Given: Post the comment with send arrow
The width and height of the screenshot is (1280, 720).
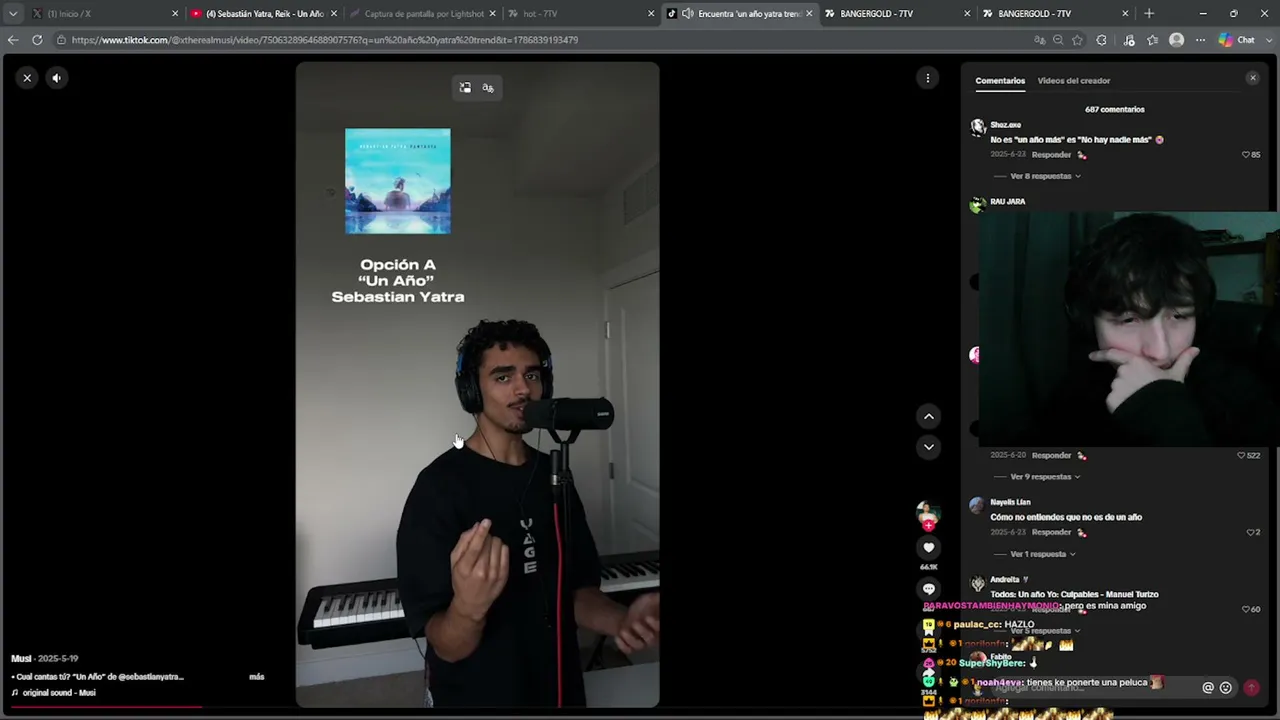Looking at the screenshot, I should 1251,688.
